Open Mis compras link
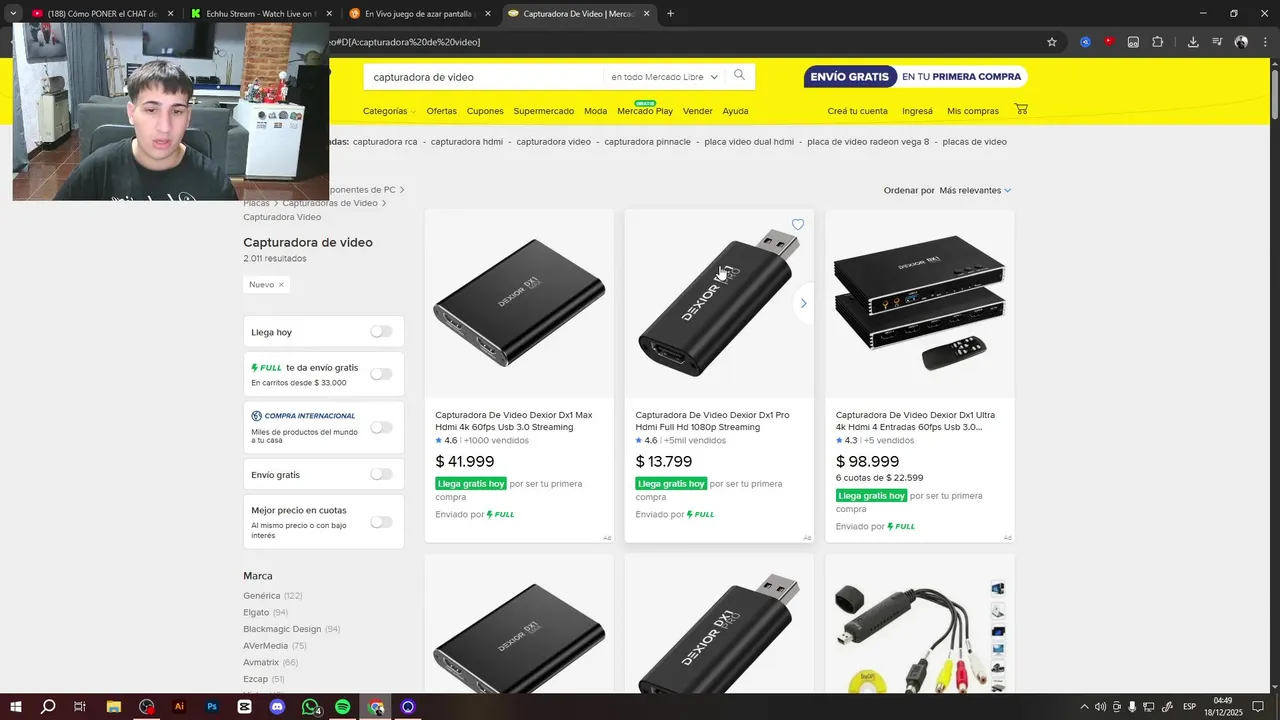1280x720 pixels. coord(973,111)
